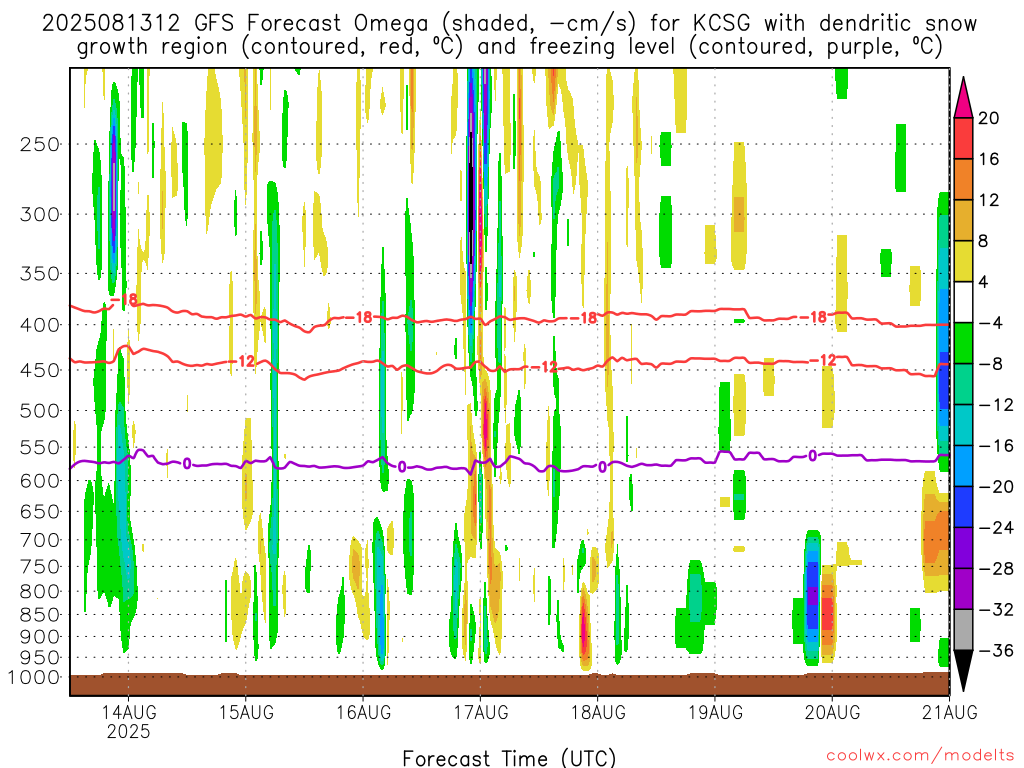Click the white colorbar swatch between -4 and 4
The image size is (1024, 768).
(x=963, y=302)
